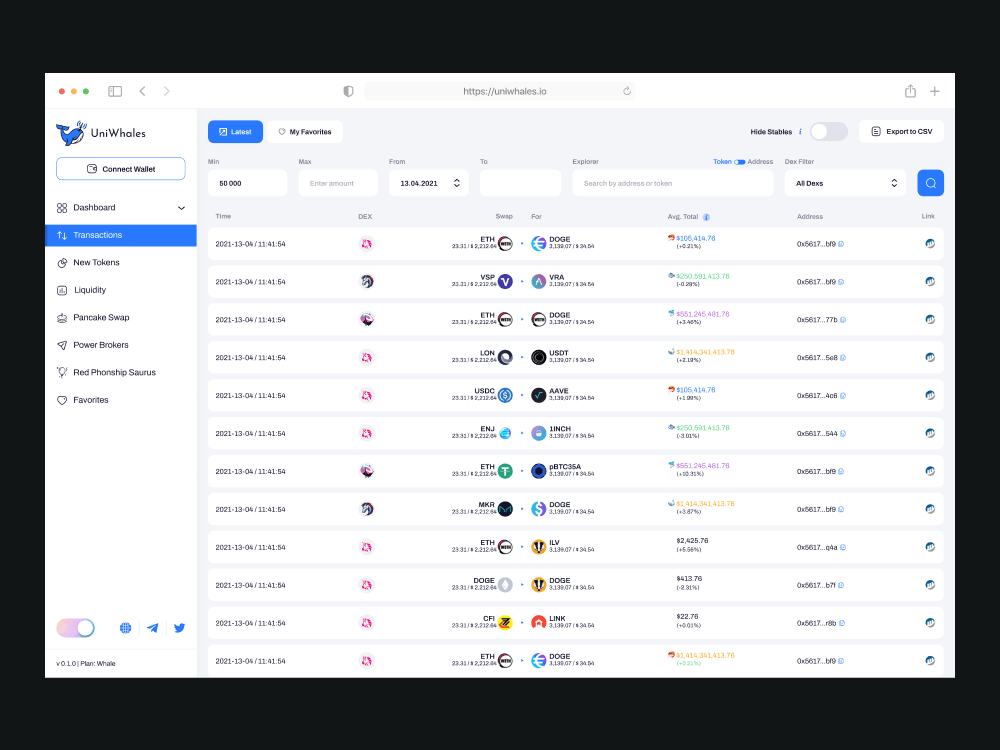This screenshot has height=750, width=1000.
Task: Click the DEX icon in ENJ to 1INCH row
Action: 366,434
